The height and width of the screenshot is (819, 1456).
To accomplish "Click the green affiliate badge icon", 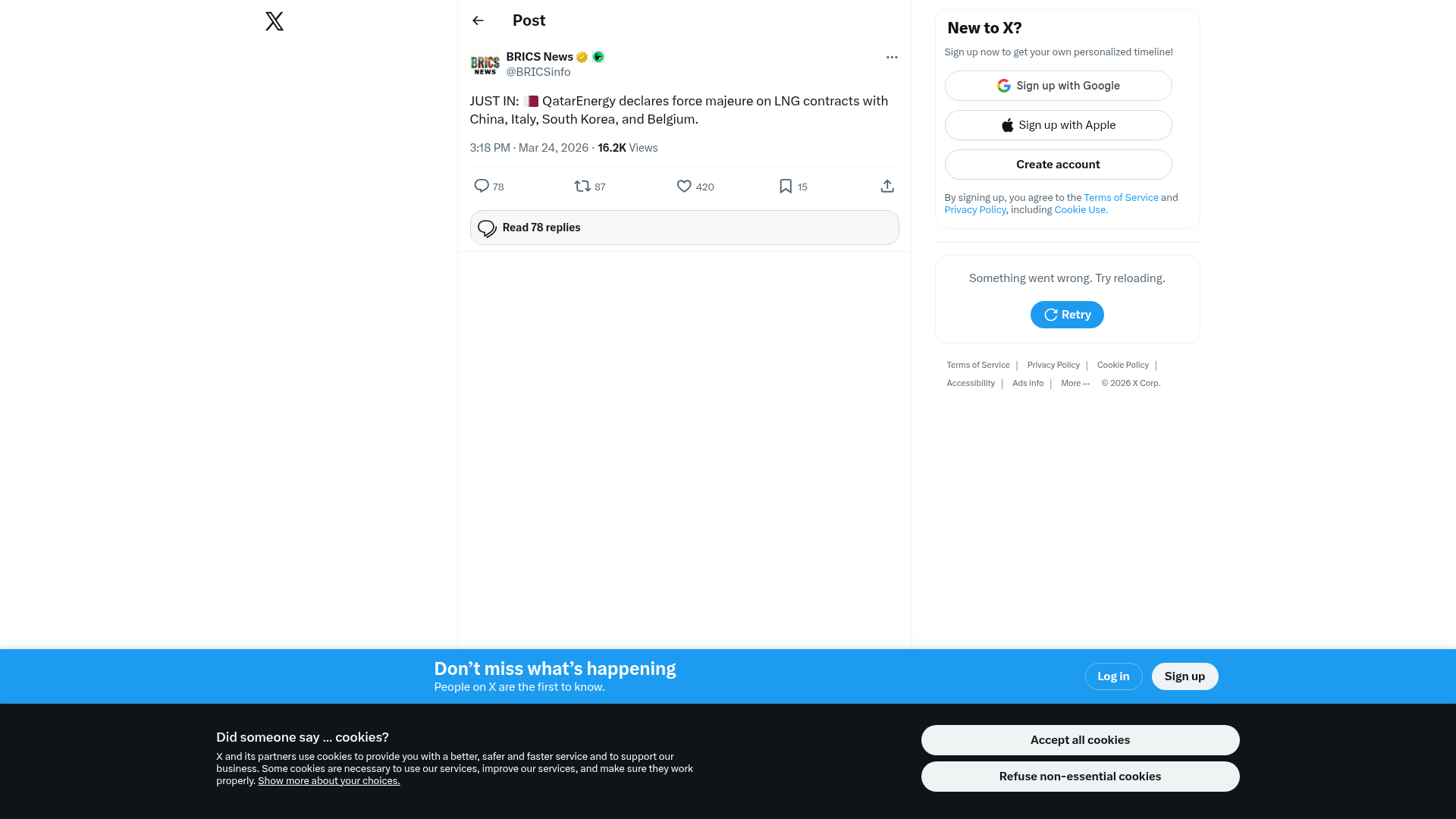I will click(598, 57).
